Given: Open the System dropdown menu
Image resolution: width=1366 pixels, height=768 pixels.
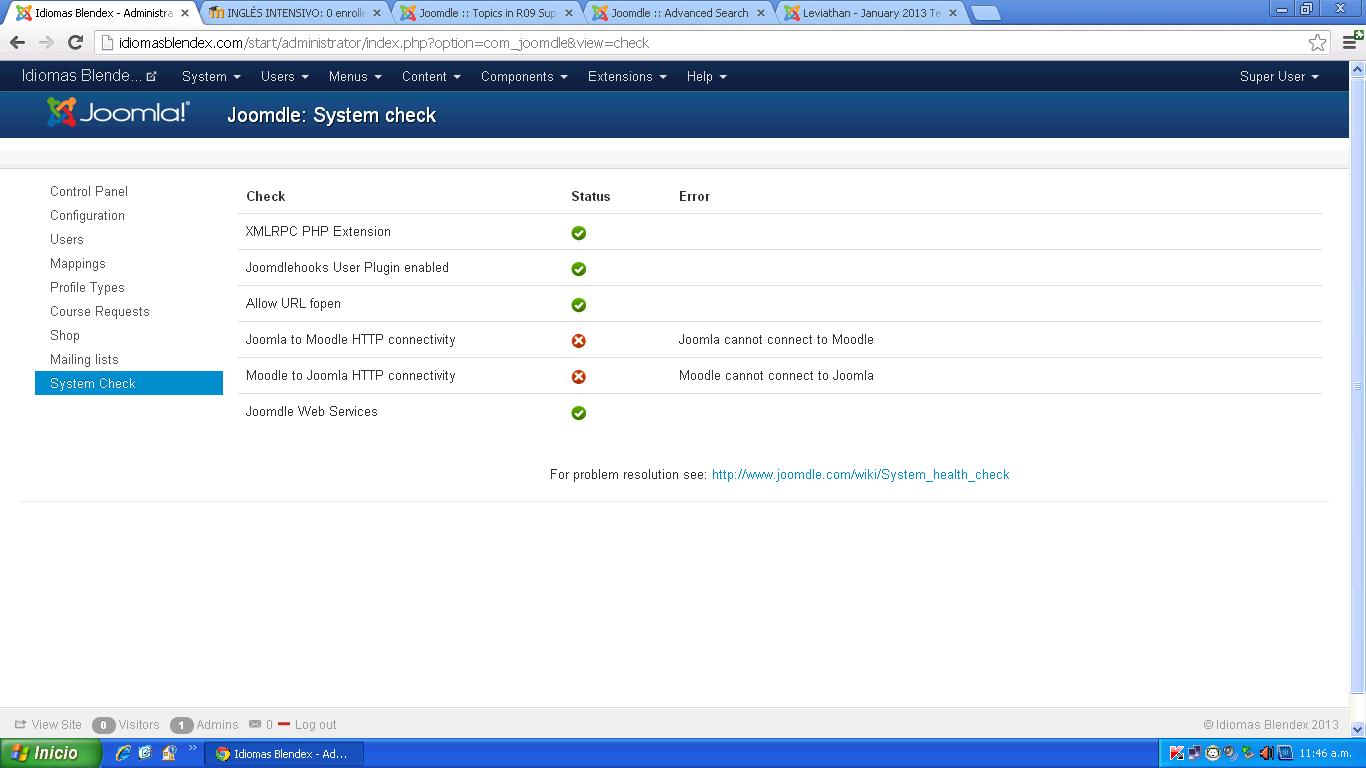Looking at the screenshot, I should pyautogui.click(x=210, y=77).
